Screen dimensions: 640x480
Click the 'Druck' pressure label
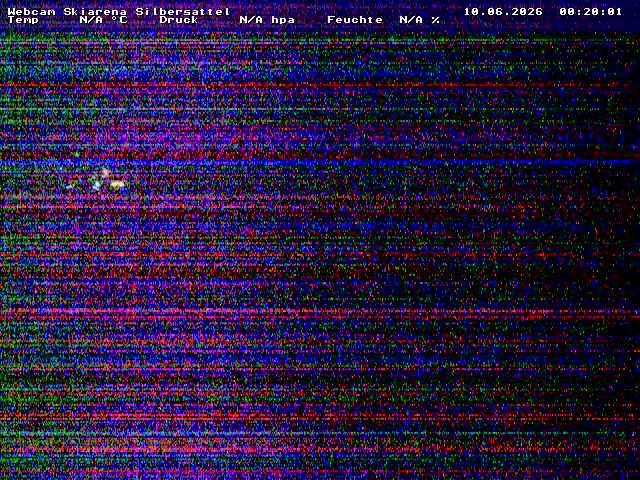[x=179, y=20]
